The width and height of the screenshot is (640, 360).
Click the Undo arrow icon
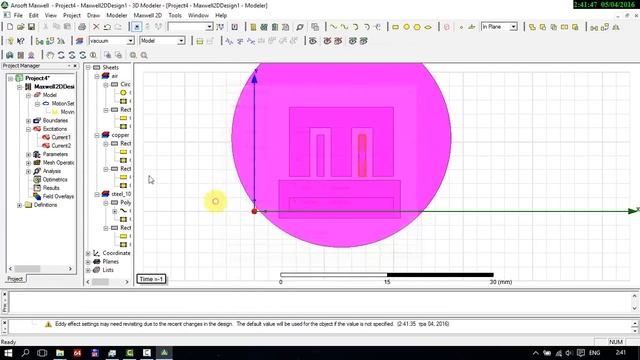click(x=107, y=27)
